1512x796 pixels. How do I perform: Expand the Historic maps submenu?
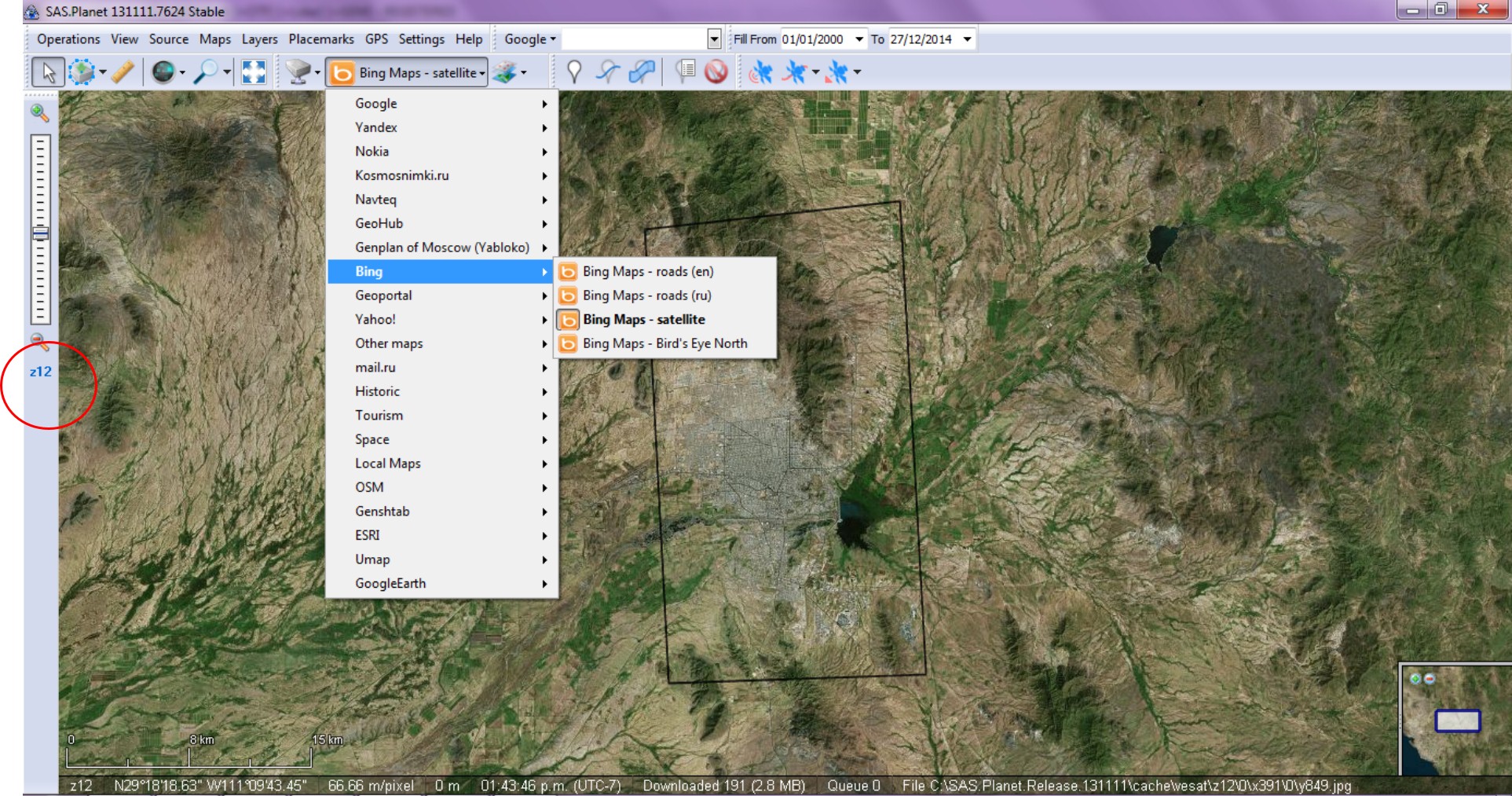point(442,392)
